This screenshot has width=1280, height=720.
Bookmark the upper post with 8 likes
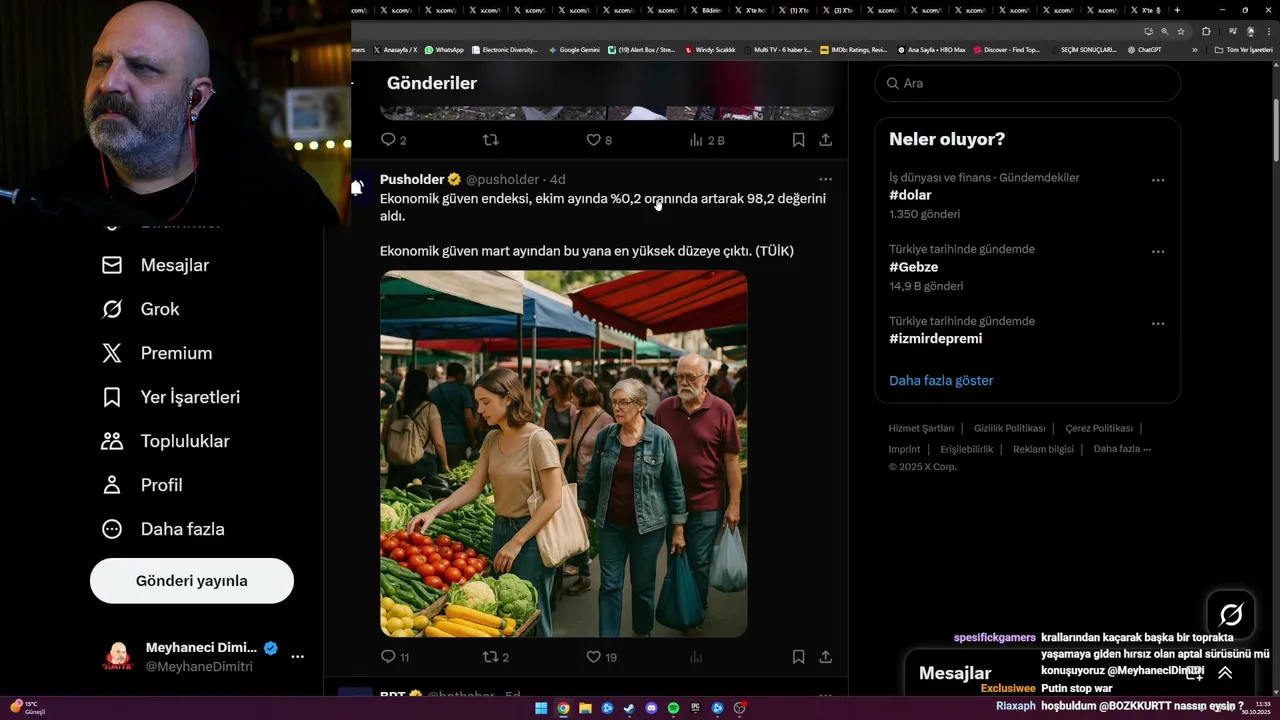point(798,140)
